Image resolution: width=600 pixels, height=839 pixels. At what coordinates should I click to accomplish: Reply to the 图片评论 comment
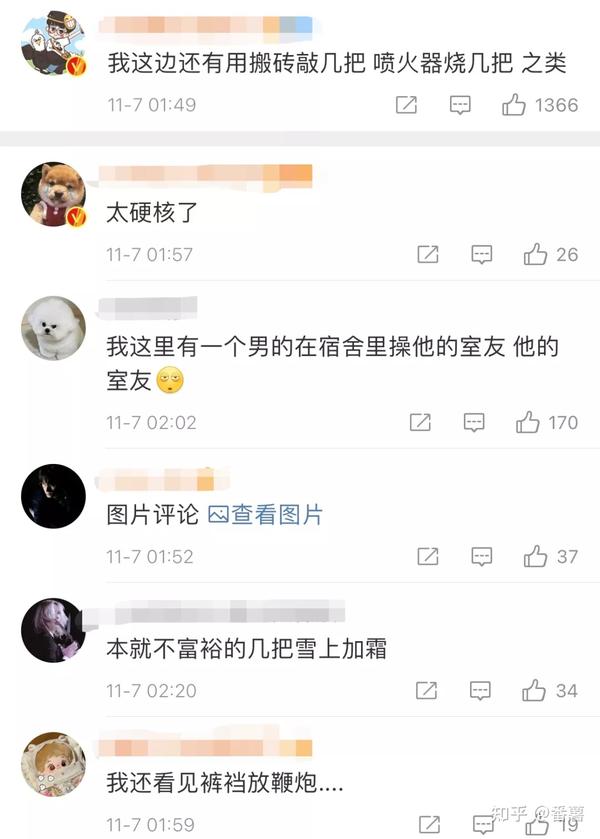tap(482, 557)
